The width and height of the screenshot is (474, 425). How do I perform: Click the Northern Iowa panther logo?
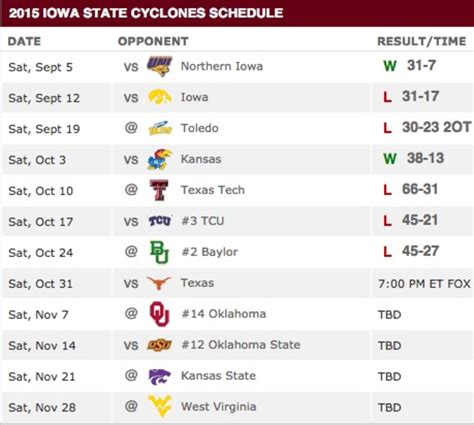pyautogui.click(x=160, y=66)
